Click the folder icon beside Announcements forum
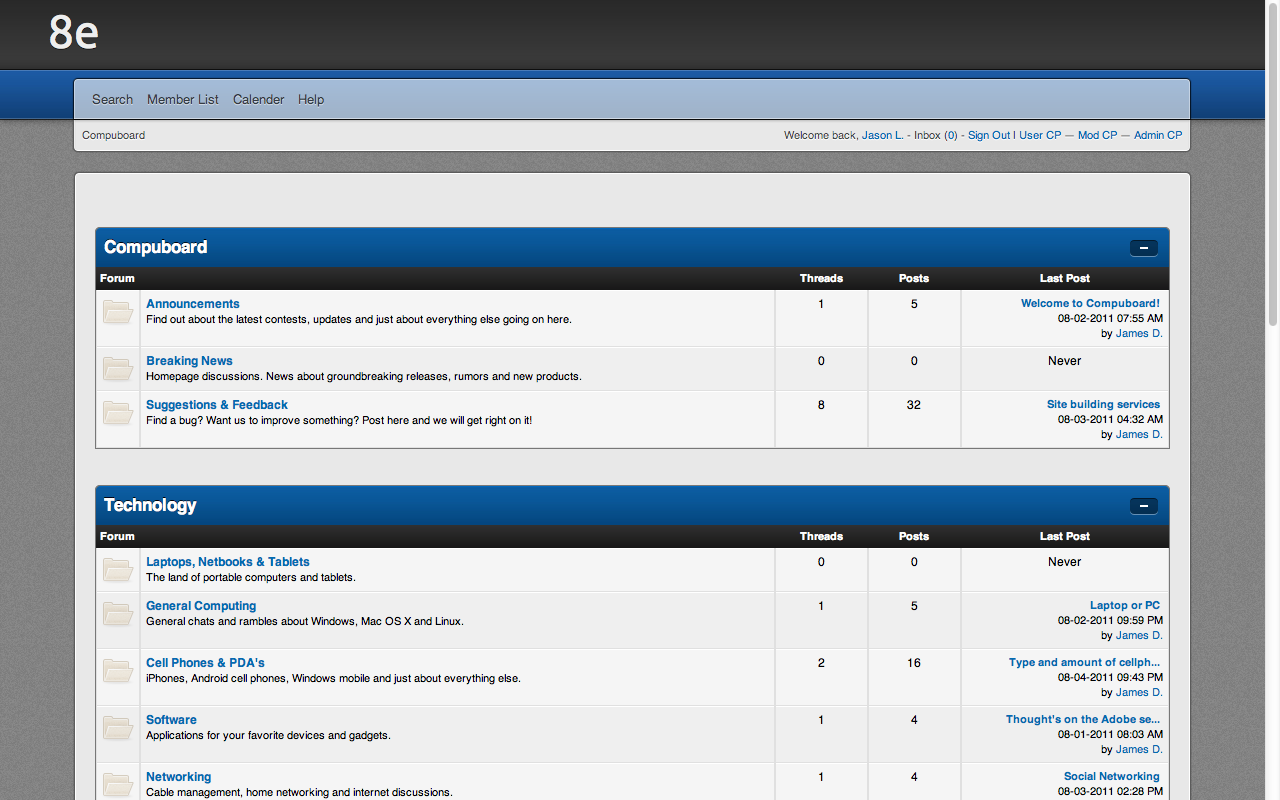1280x800 pixels. coord(118,312)
